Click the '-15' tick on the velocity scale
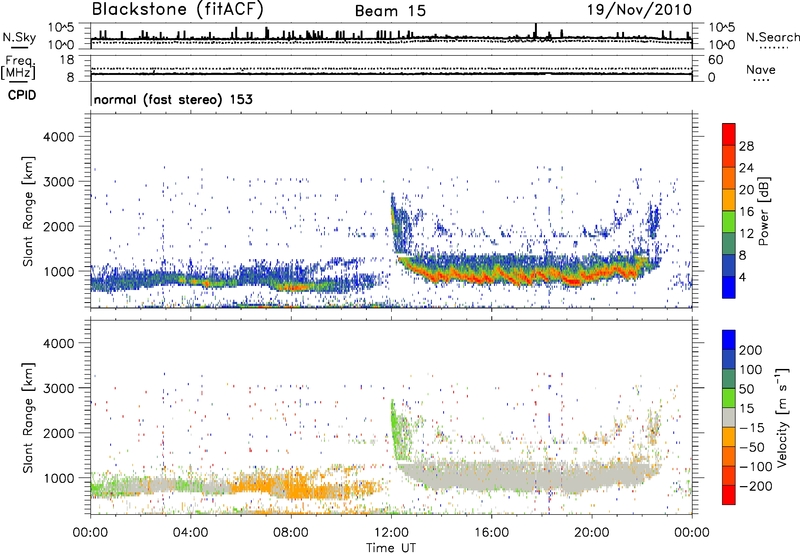The height and width of the screenshot is (554, 800). point(752,428)
